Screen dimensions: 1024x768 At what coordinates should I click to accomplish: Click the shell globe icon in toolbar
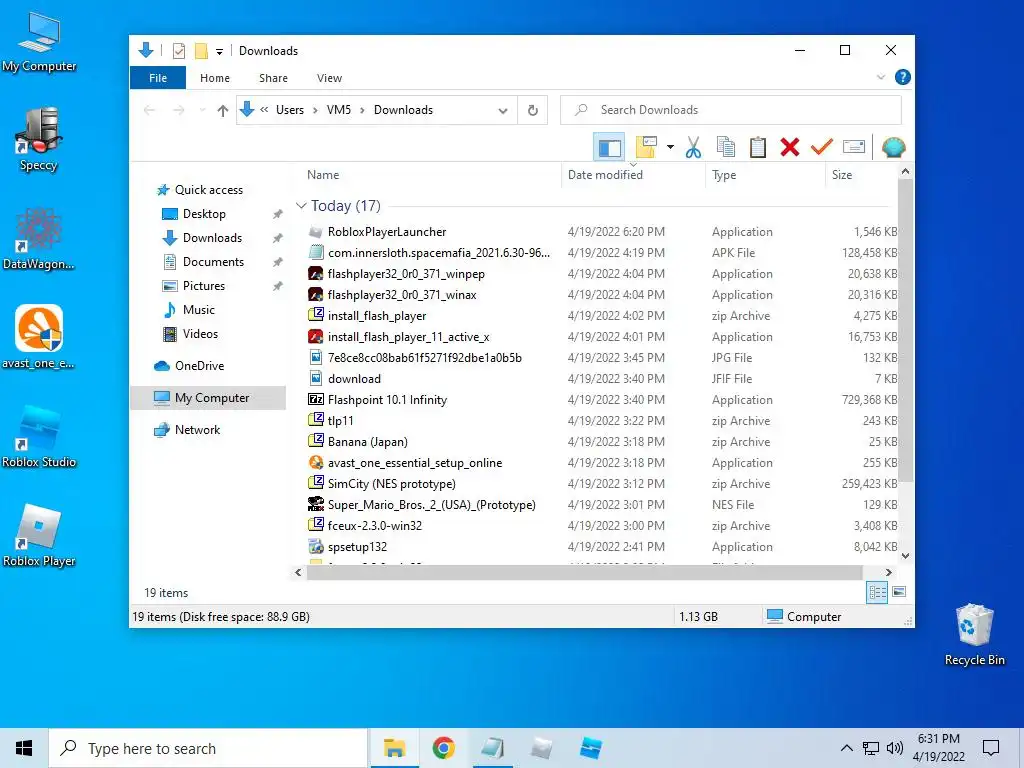893,148
